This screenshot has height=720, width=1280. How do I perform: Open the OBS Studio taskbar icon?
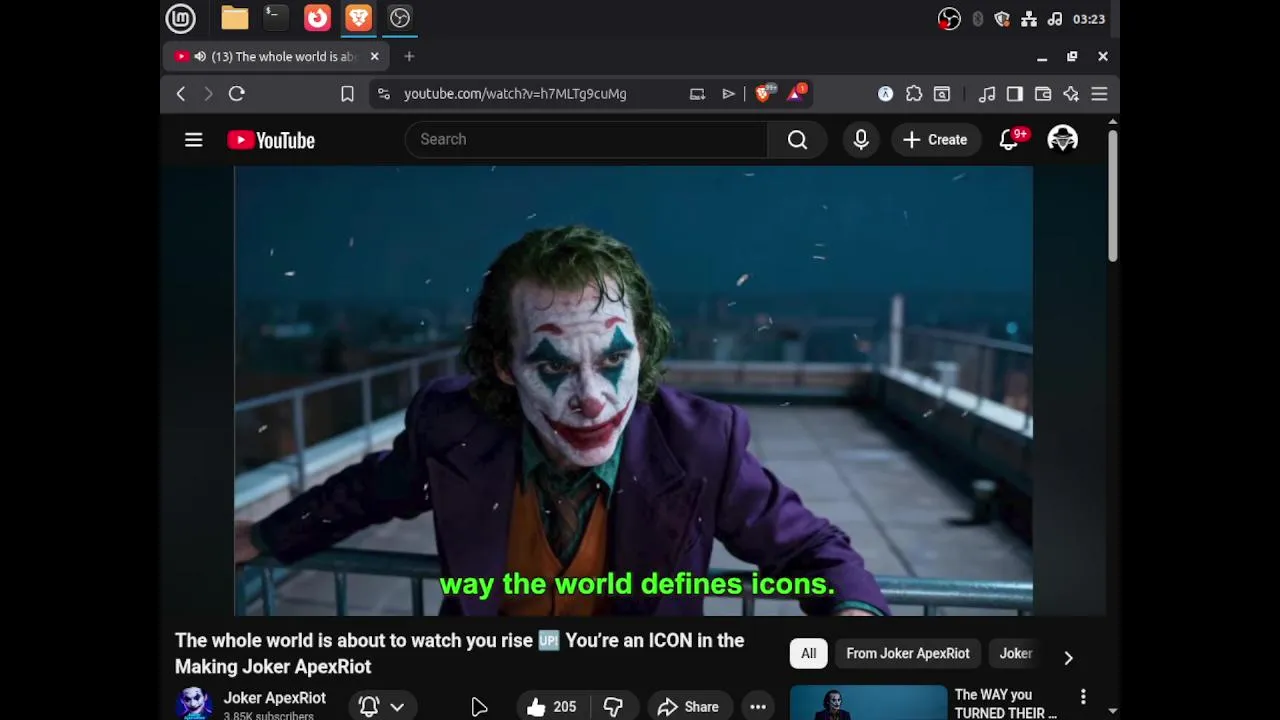400,18
